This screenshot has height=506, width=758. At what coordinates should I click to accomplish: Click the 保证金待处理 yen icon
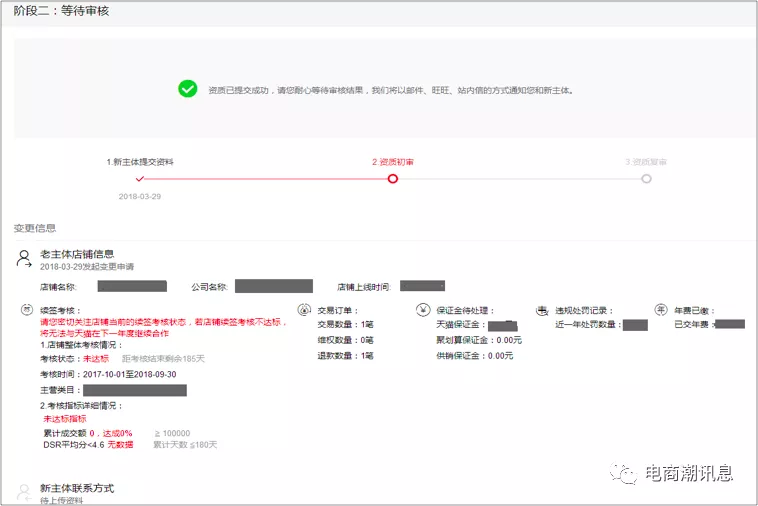coord(423,310)
